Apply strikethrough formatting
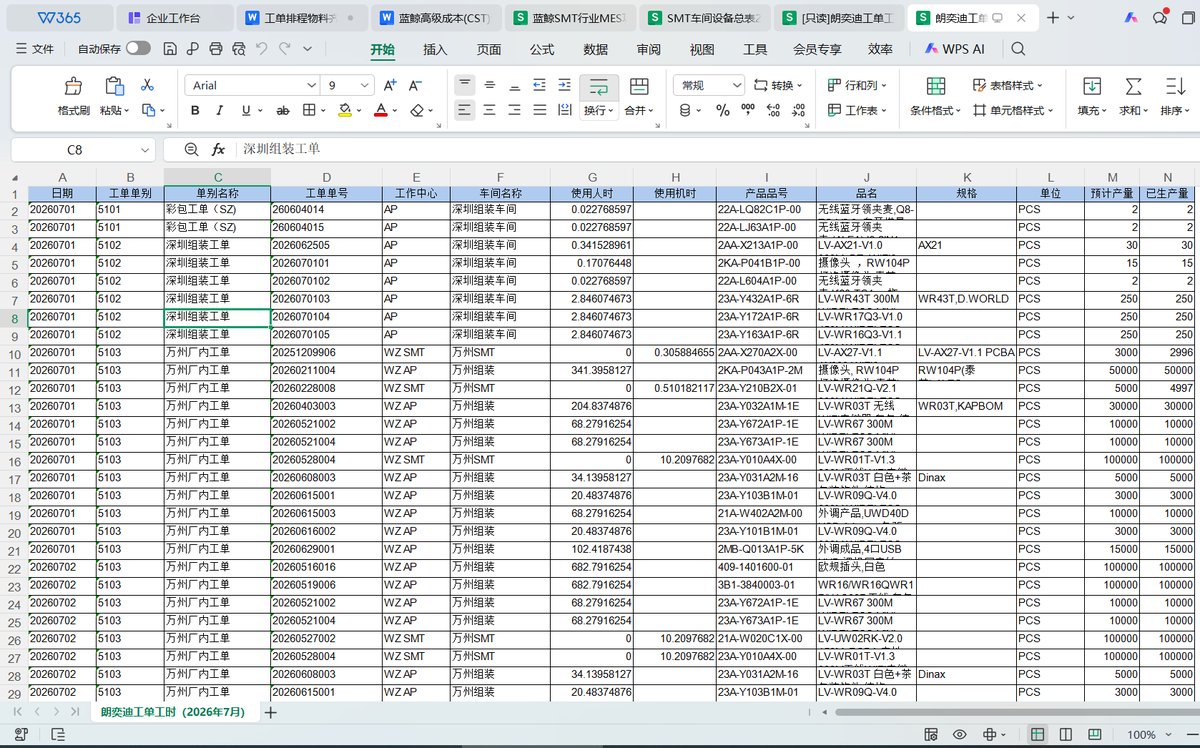 click(x=283, y=110)
